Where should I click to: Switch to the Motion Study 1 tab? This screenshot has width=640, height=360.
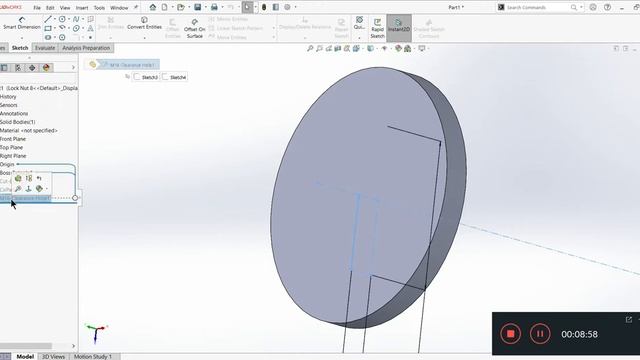pyautogui.click(x=93, y=356)
